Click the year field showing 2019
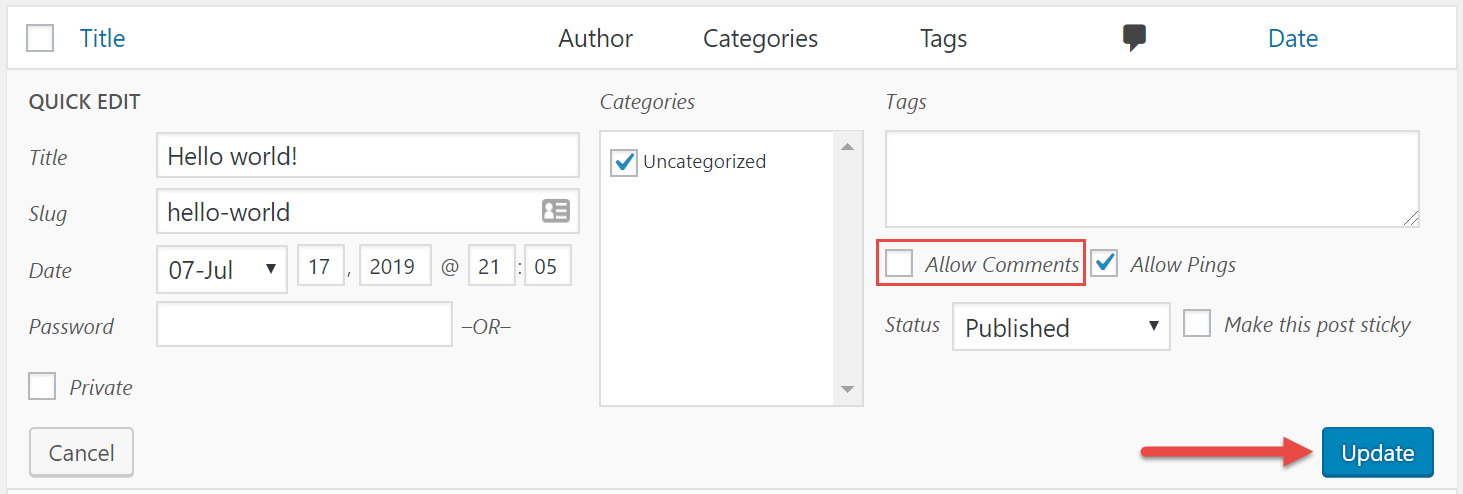Image resolution: width=1463 pixels, height=494 pixels. tap(396, 267)
